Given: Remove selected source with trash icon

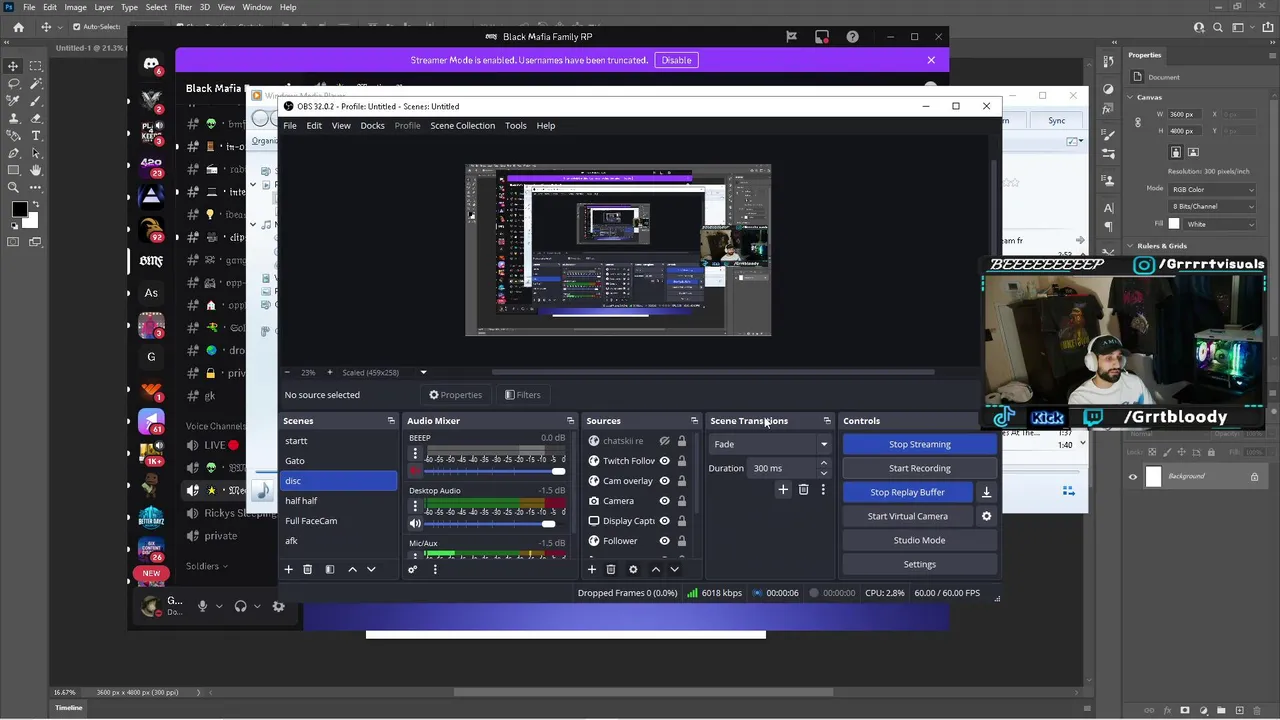Looking at the screenshot, I should 610,569.
